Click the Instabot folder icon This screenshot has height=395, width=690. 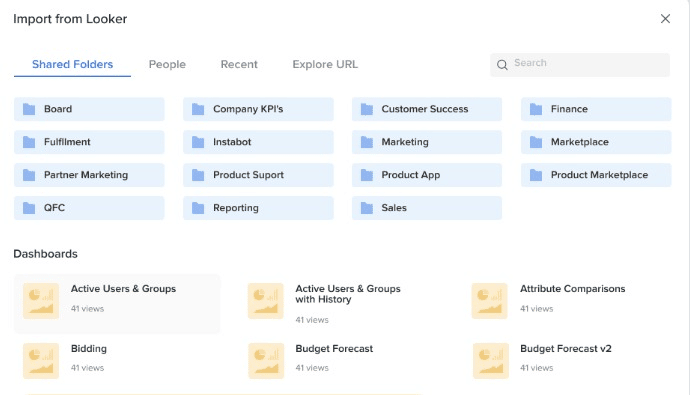click(198, 142)
